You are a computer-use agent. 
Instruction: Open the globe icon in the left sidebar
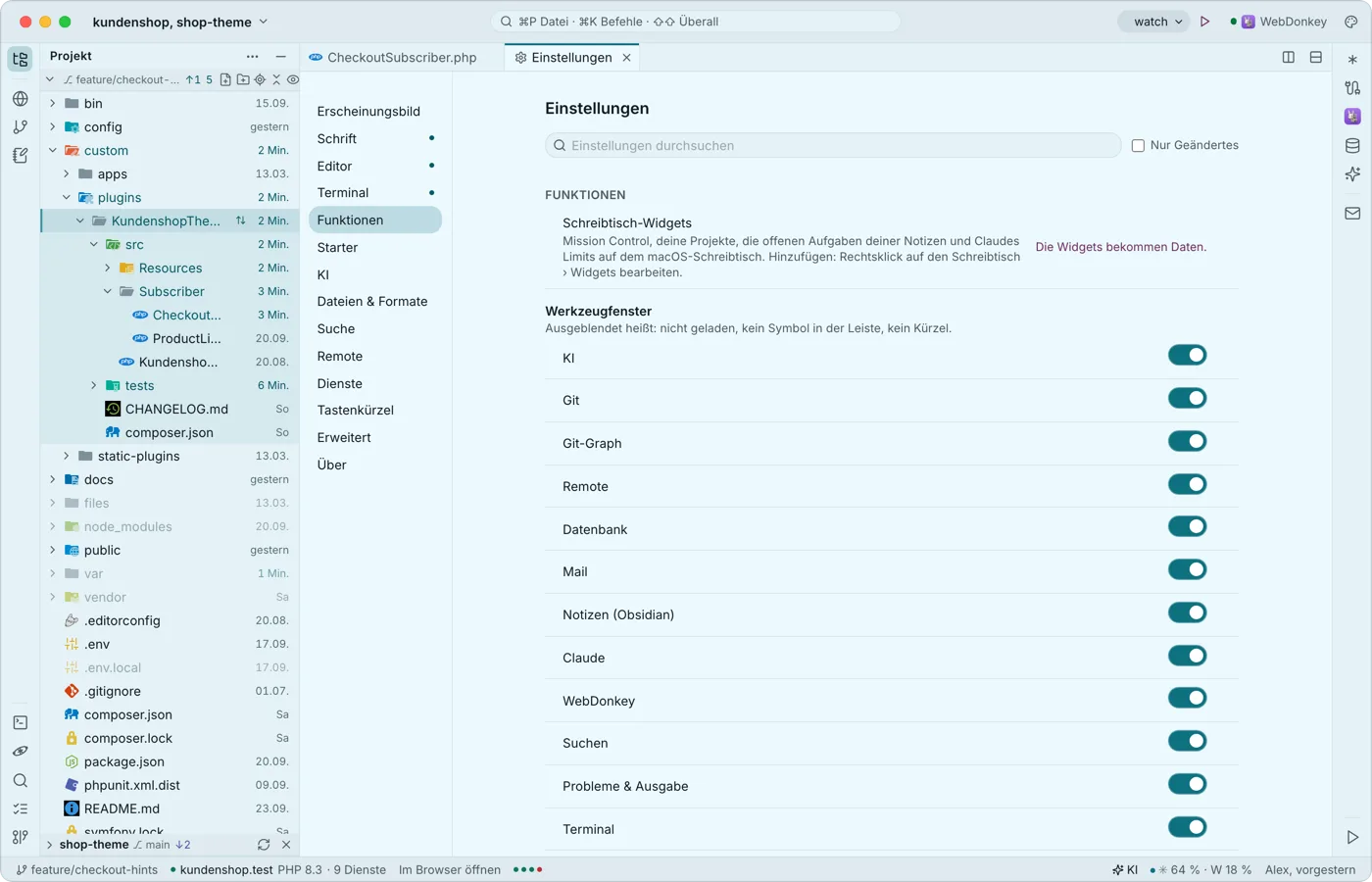coord(20,99)
